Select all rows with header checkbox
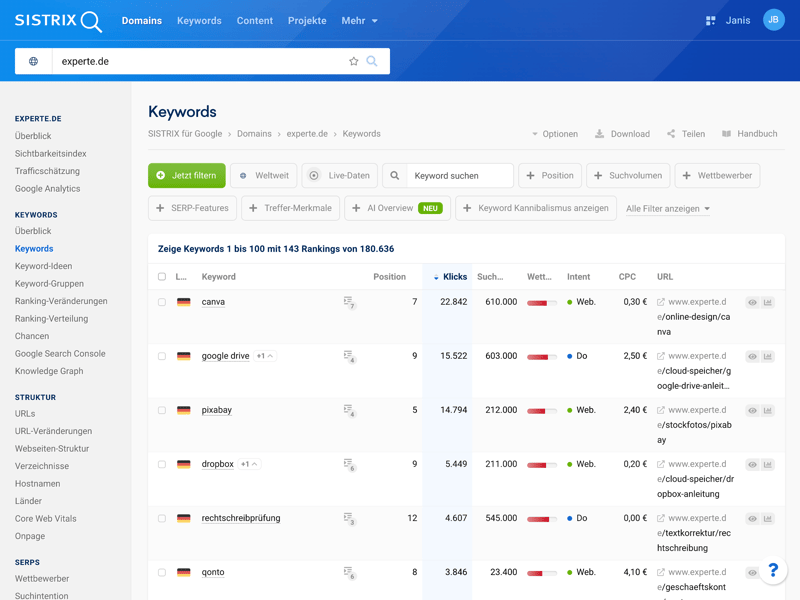Screen dimensions: 800x600 162,277
